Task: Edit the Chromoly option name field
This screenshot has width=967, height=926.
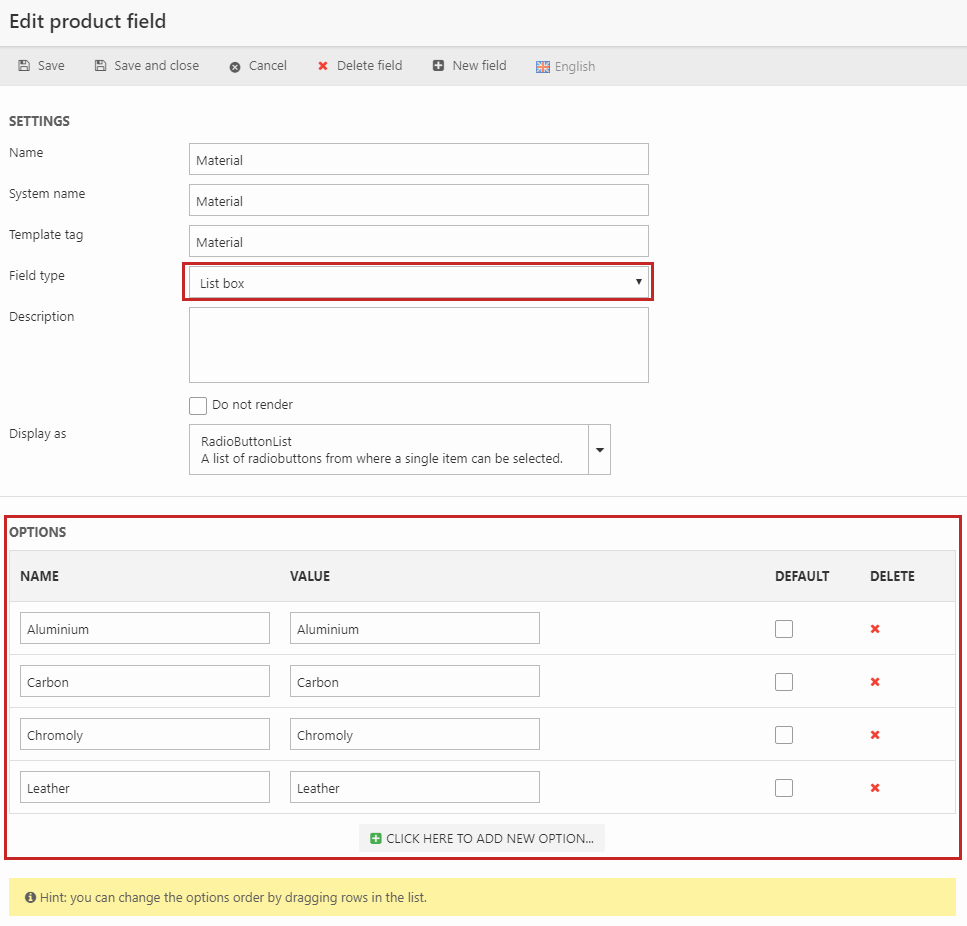Action: point(145,734)
